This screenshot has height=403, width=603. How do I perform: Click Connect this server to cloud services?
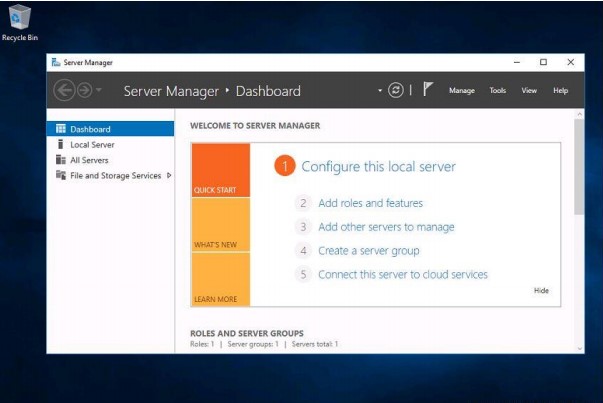[x=403, y=275]
